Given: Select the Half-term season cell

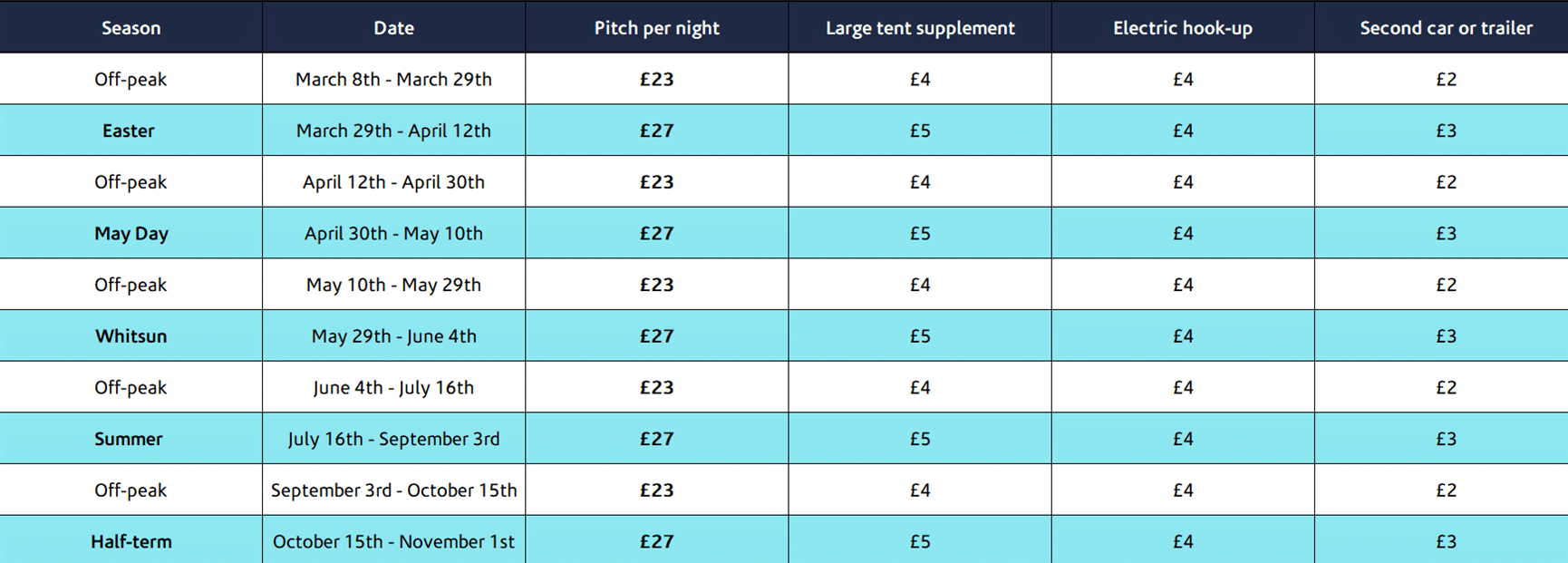Looking at the screenshot, I should [131, 541].
